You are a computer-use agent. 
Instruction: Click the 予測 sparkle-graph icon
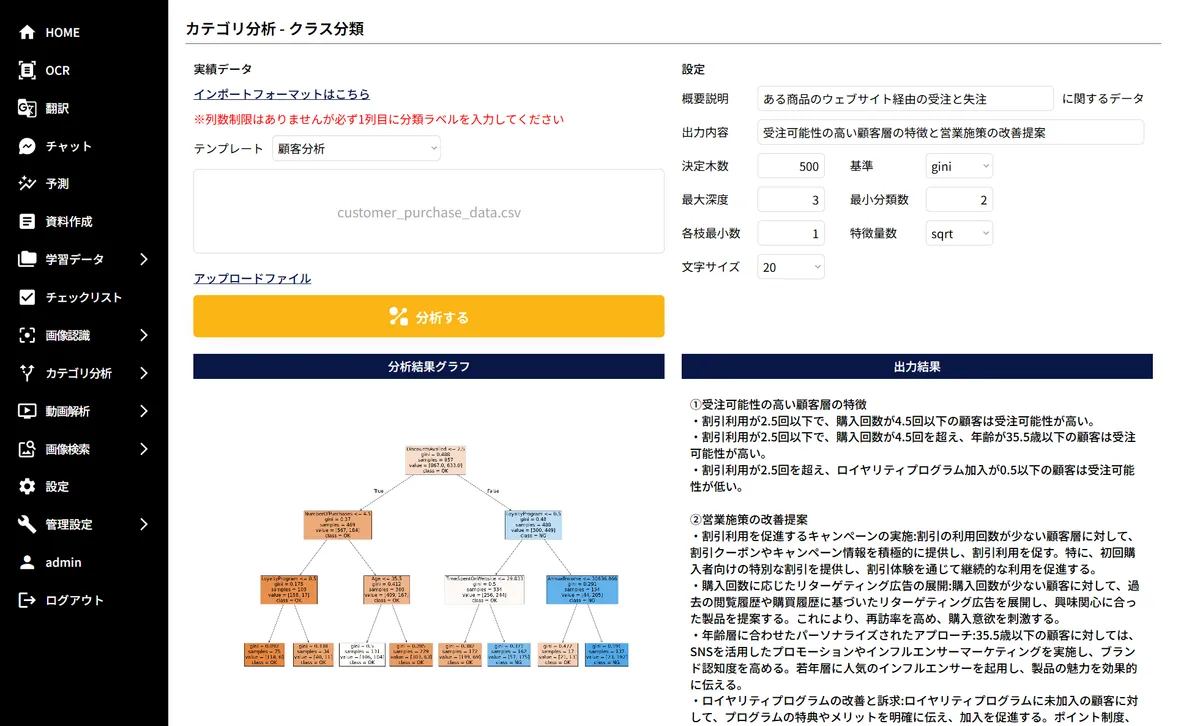click(27, 184)
